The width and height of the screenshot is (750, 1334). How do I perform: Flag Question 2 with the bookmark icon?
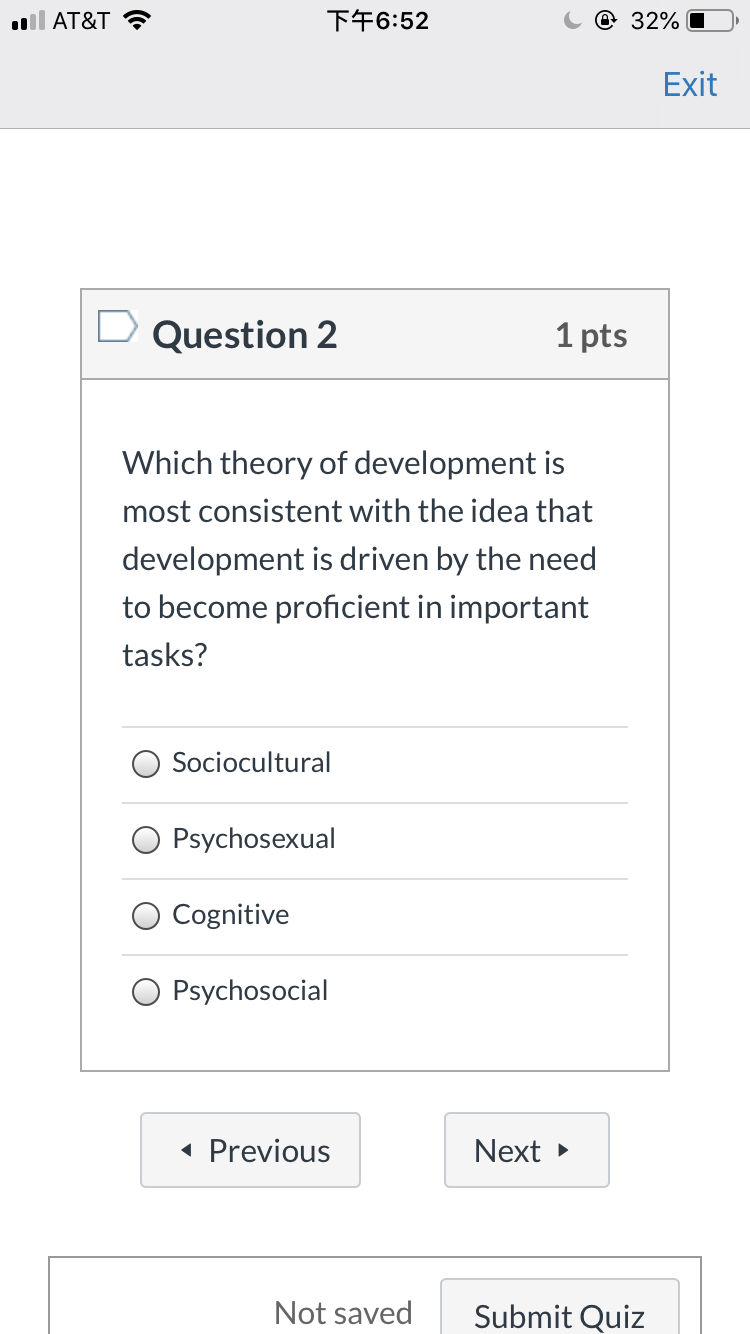pyautogui.click(x=116, y=326)
